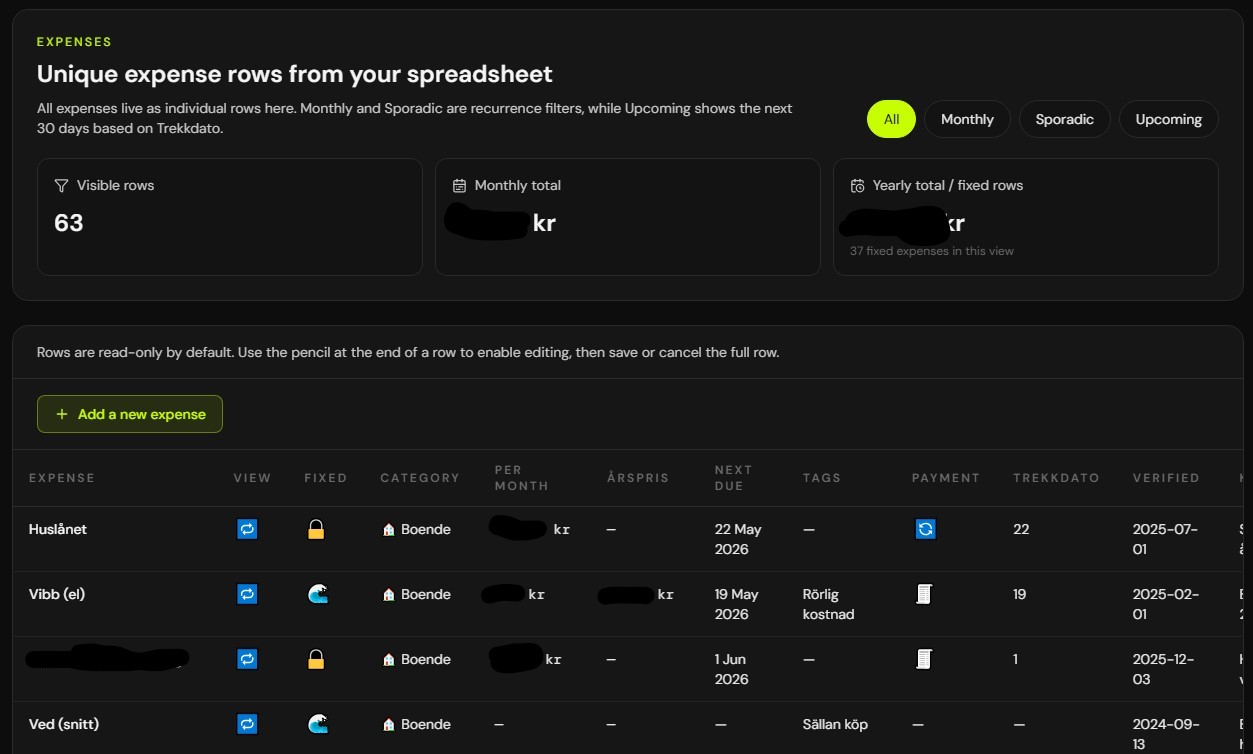Click the recurring view icon in Huslånet row

click(x=247, y=529)
